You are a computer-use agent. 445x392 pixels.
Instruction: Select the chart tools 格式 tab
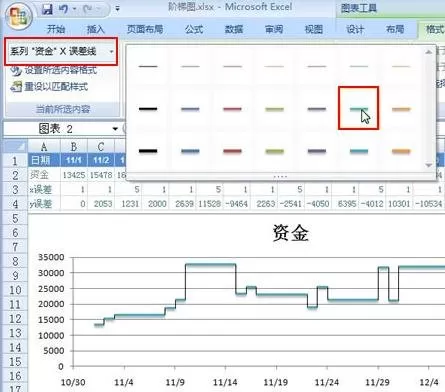(433, 29)
